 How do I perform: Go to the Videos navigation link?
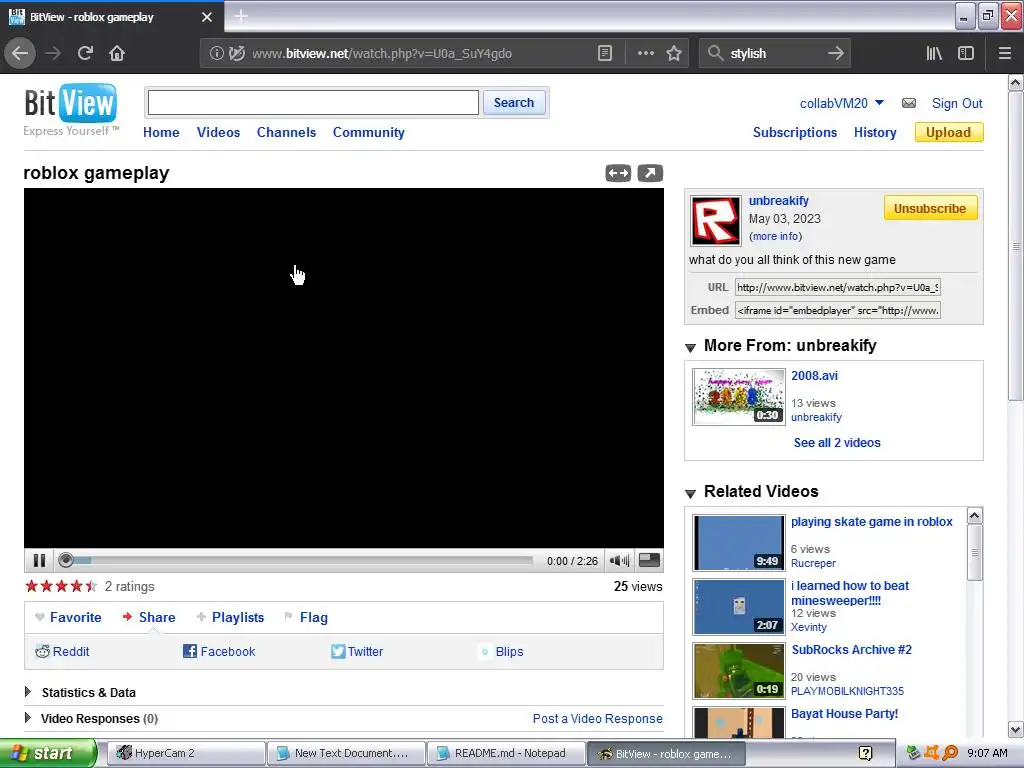tap(218, 132)
